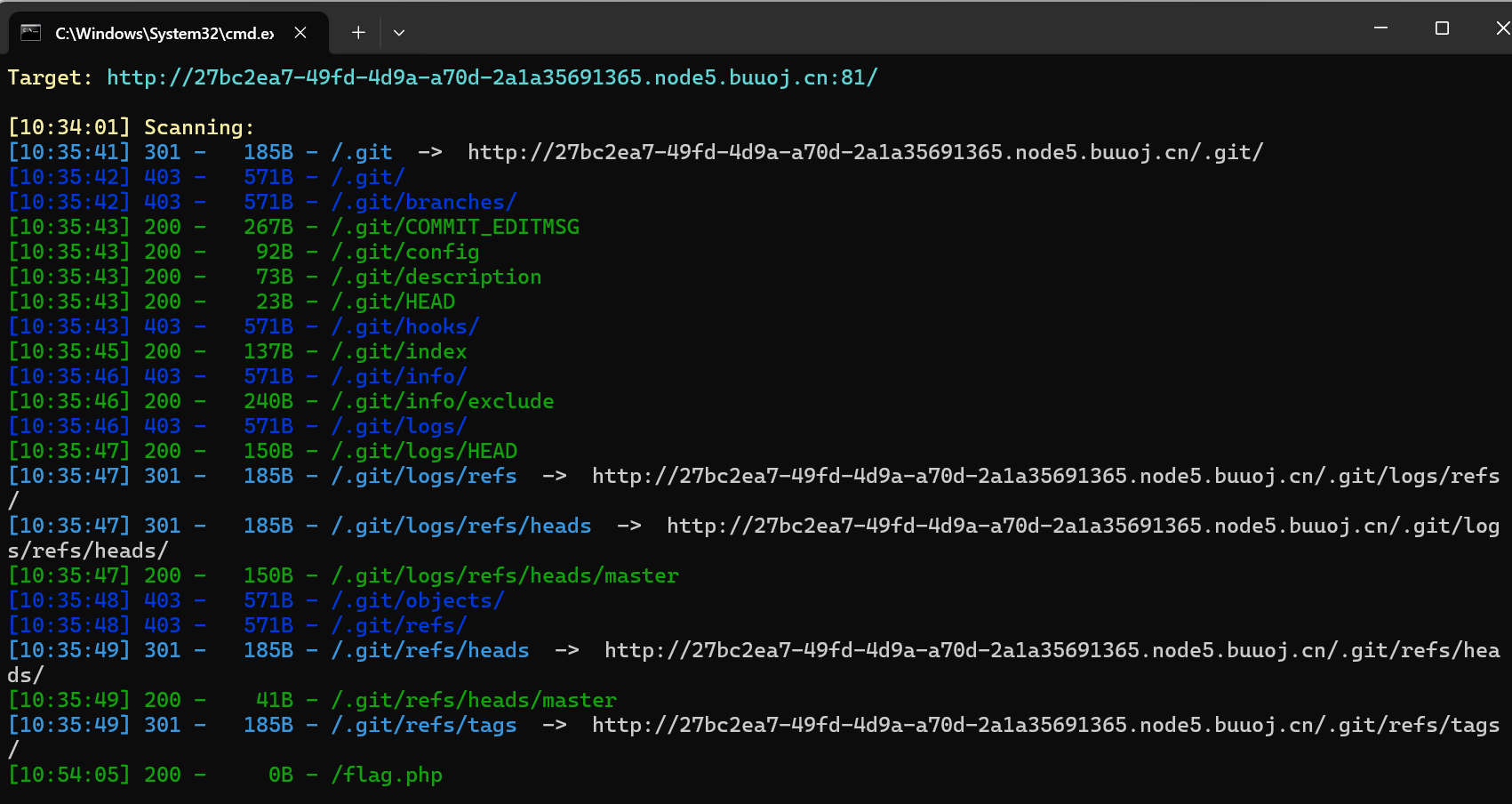Select the C:\Windows\System32\cmd.exe tab
The height and width of the screenshot is (804, 1512).
pyautogui.click(x=164, y=33)
